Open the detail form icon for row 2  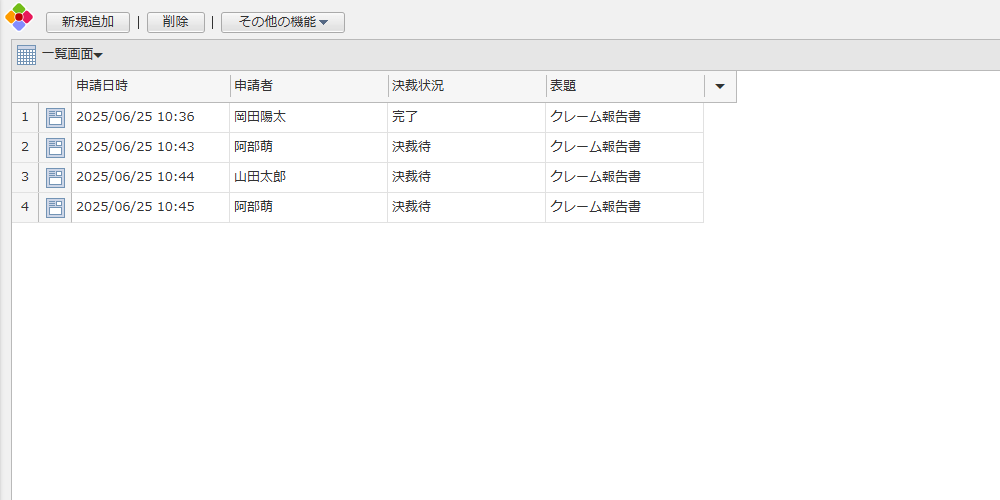(55, 148)
